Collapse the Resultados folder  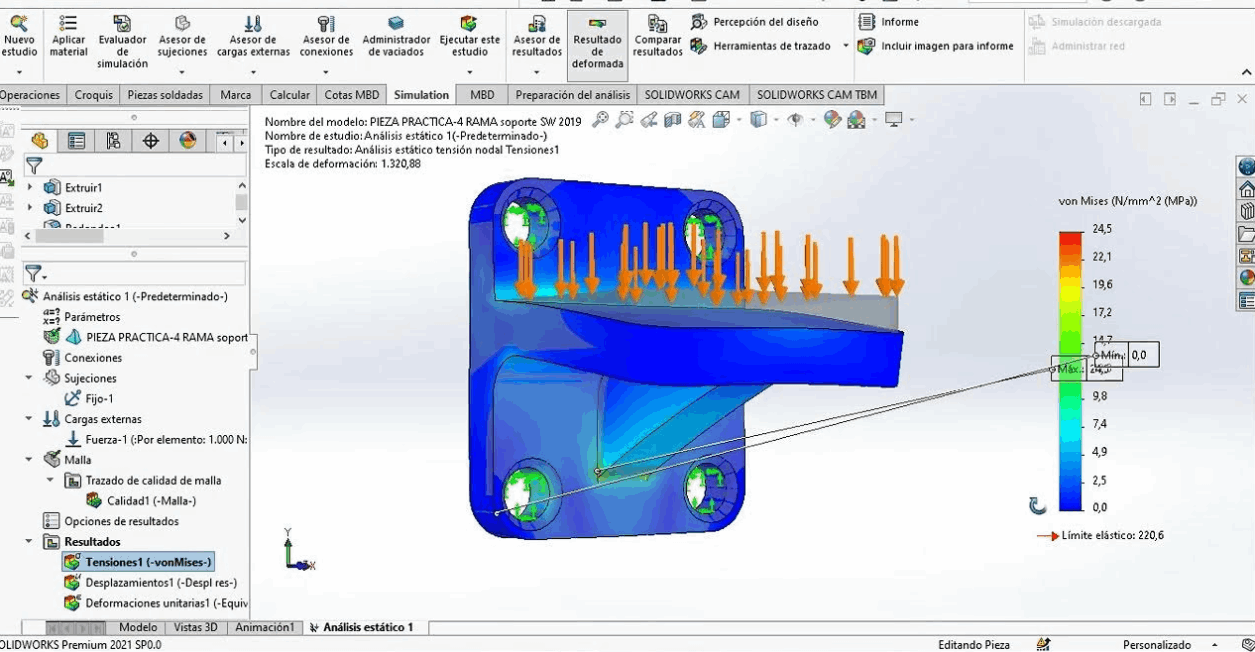[29, 542]
